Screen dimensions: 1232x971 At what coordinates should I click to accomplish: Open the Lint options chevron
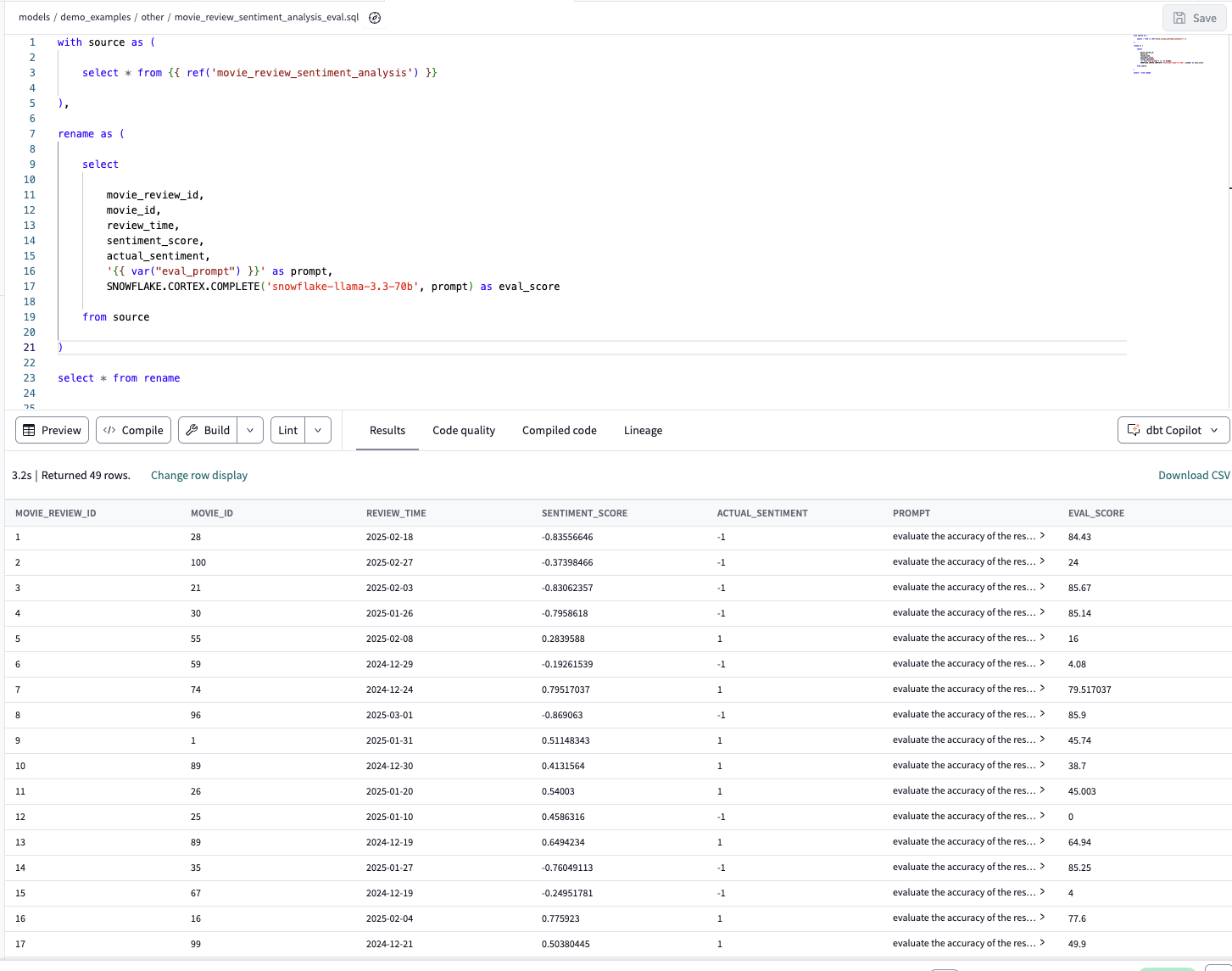click(317, 430)
